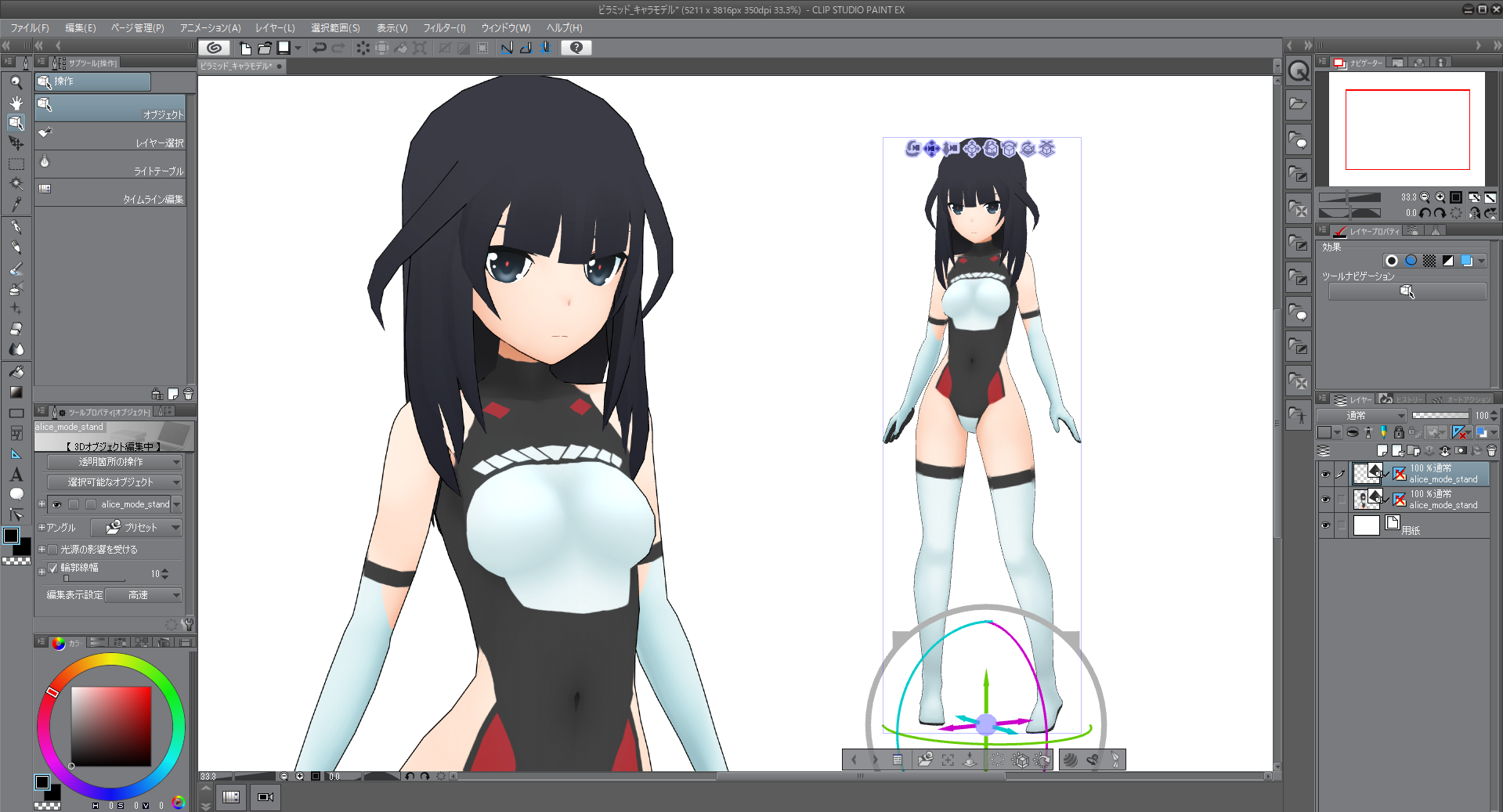The width and height of the screenshot is (1503, 812).
Task: Click the 輪郭線幅 width slider
Action: tap(94, 579)
